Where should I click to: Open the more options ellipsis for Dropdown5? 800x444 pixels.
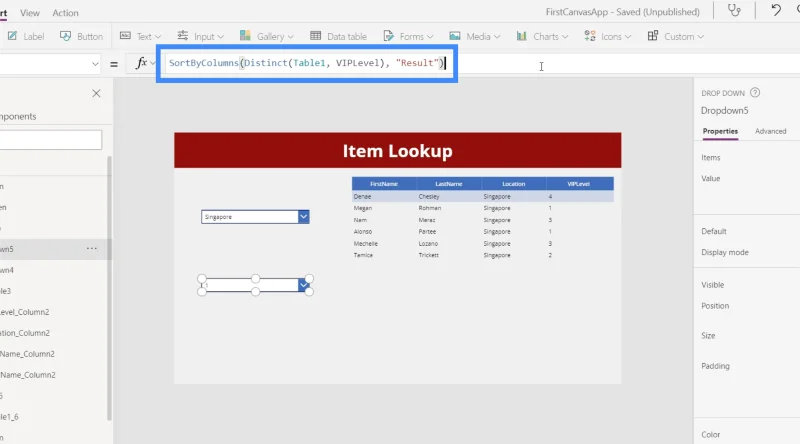click(x=92, y=249)
